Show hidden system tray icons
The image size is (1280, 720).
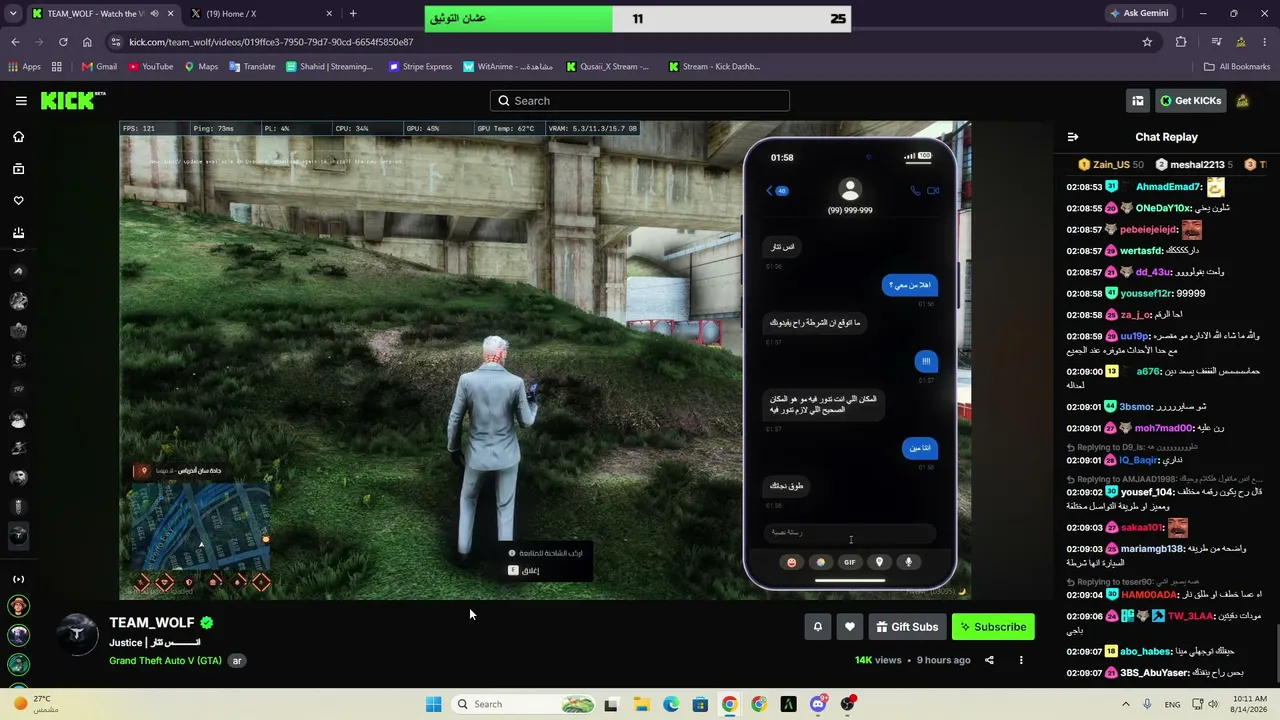[1126, 704]
